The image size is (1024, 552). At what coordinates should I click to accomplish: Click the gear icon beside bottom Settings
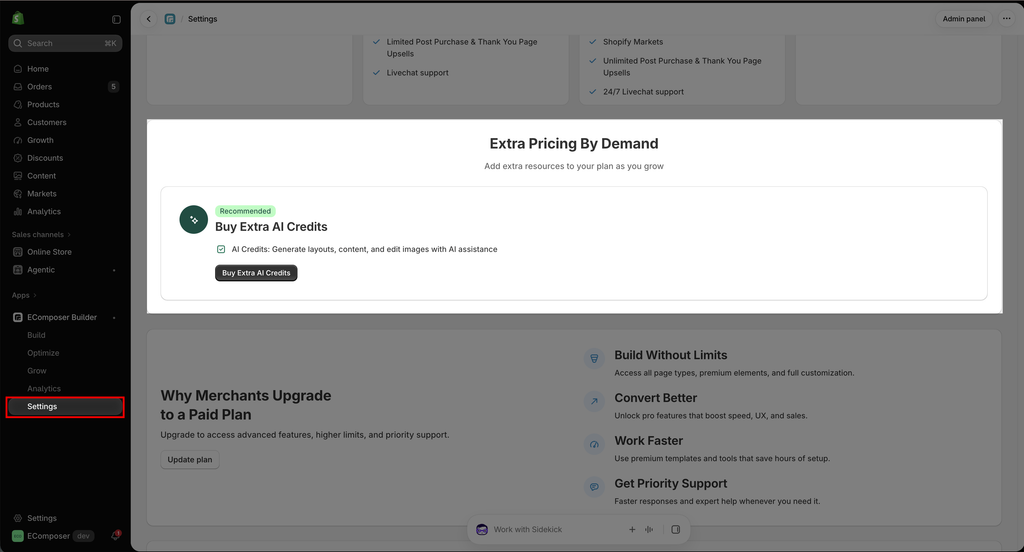click(18, 518)
